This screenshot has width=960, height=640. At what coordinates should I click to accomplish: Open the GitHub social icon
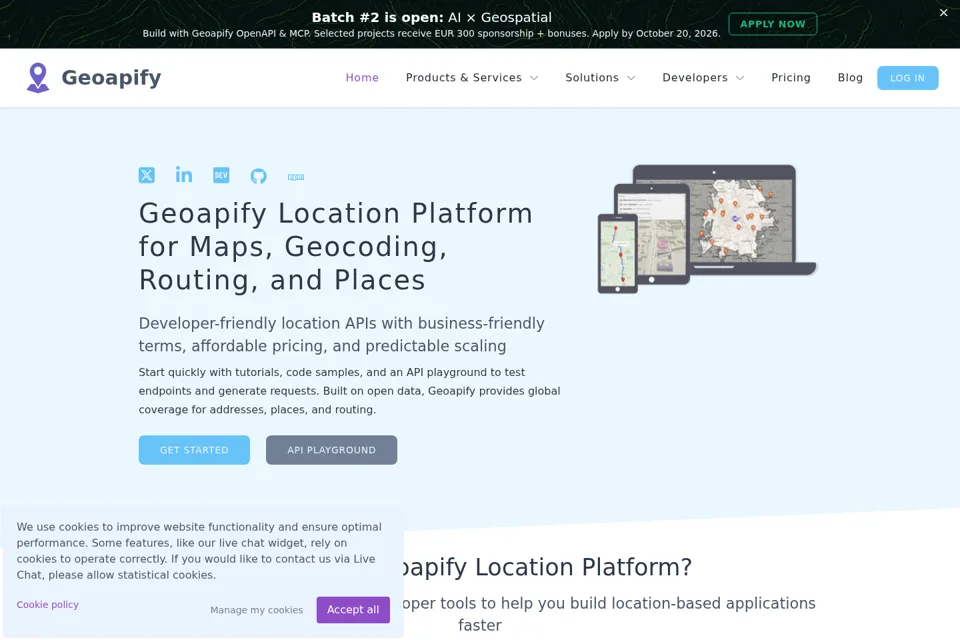point(258,176)
